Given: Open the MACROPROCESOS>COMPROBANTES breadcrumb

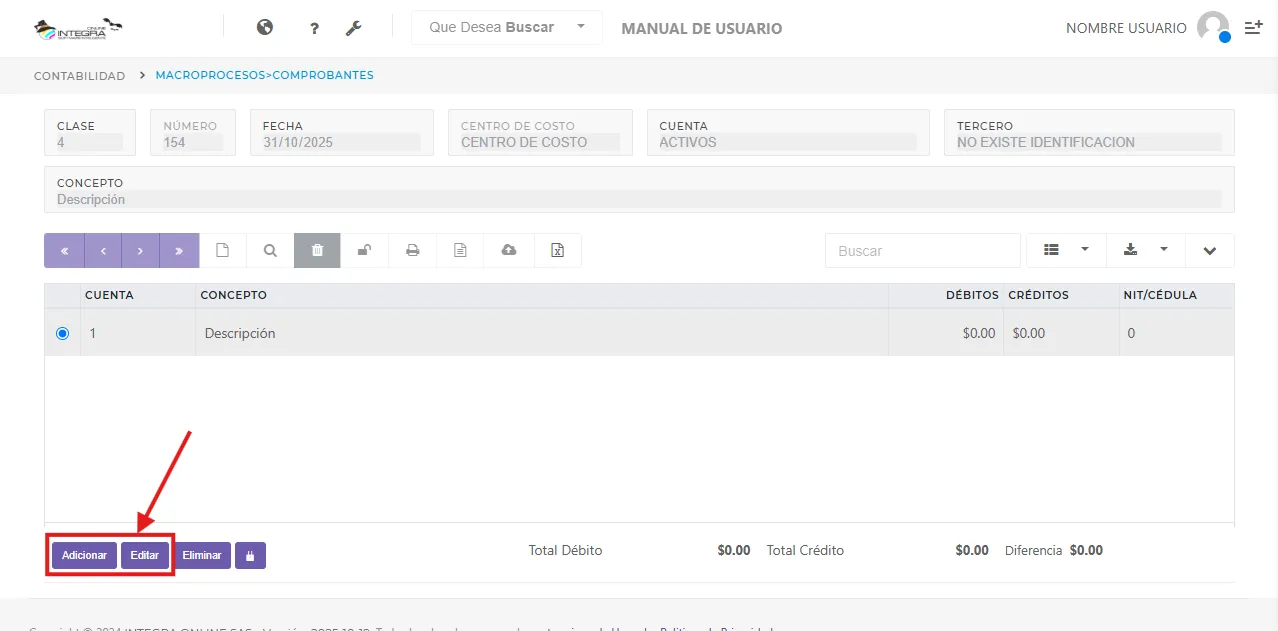Looking at the screenshot, I should coord(264,75).
